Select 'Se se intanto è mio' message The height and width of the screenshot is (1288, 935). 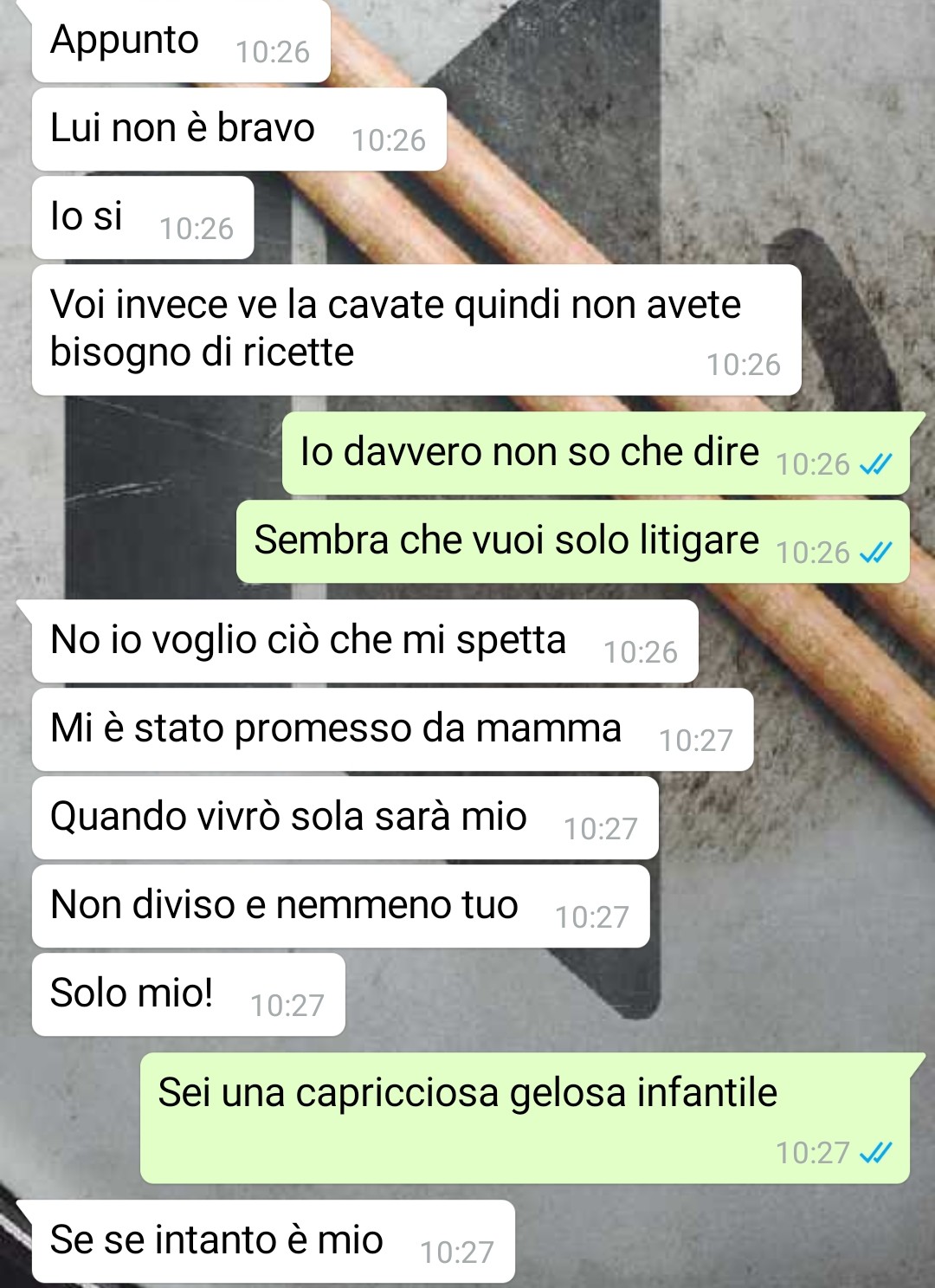pyautogui.click(x=274, y=1242)
